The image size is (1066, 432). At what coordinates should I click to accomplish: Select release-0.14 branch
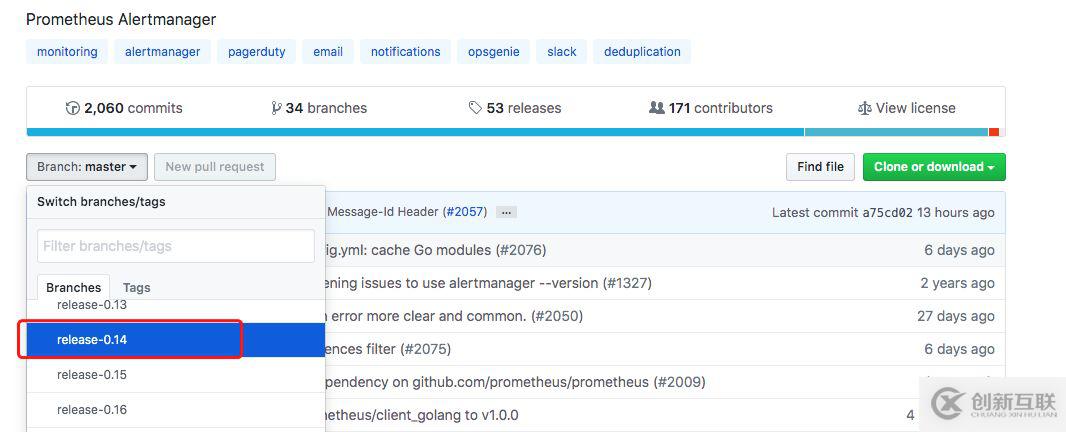click(x=175, y=339)
